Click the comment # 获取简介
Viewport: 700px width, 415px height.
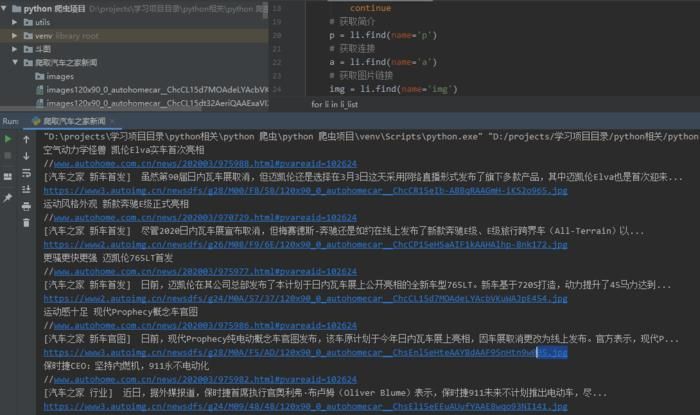352,21
